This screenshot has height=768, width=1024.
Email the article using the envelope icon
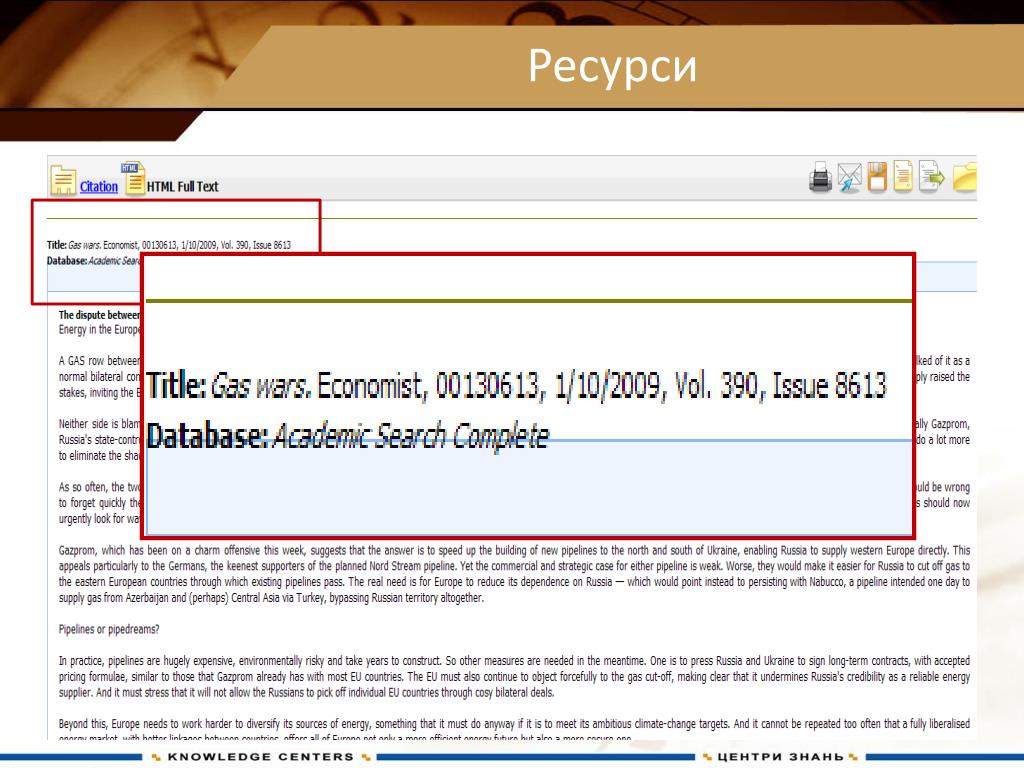850,178
